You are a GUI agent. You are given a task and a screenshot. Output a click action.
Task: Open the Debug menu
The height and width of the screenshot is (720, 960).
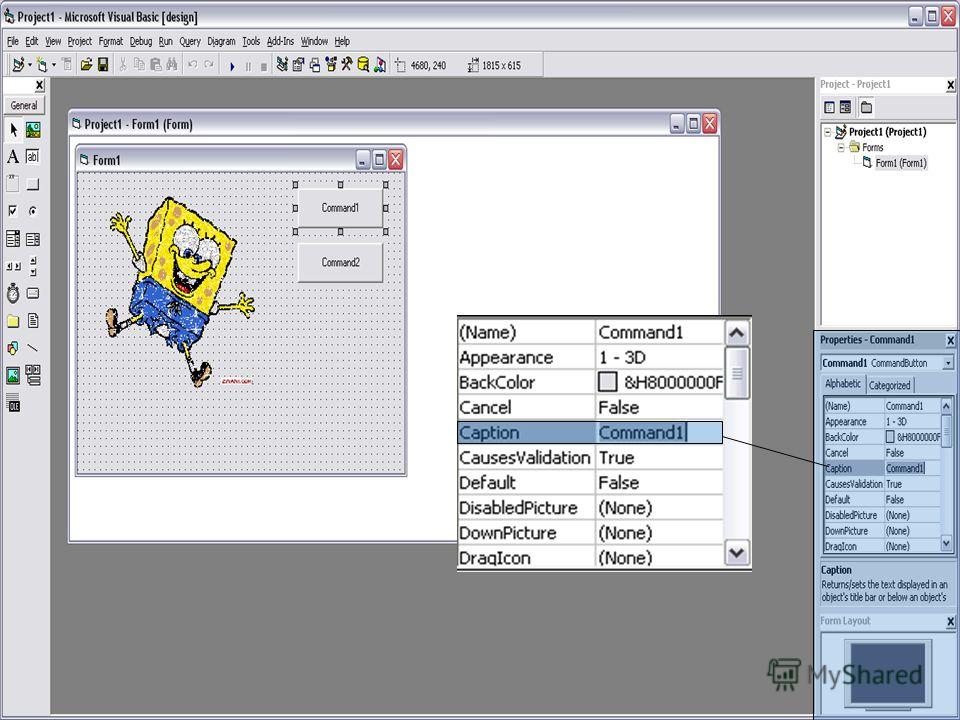click(x=141, y=42)
